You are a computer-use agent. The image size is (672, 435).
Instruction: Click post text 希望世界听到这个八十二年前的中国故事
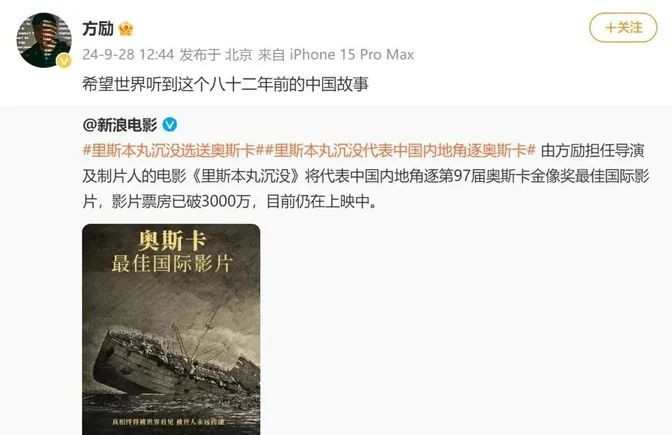pyautogui.click(x=225, y=84)
